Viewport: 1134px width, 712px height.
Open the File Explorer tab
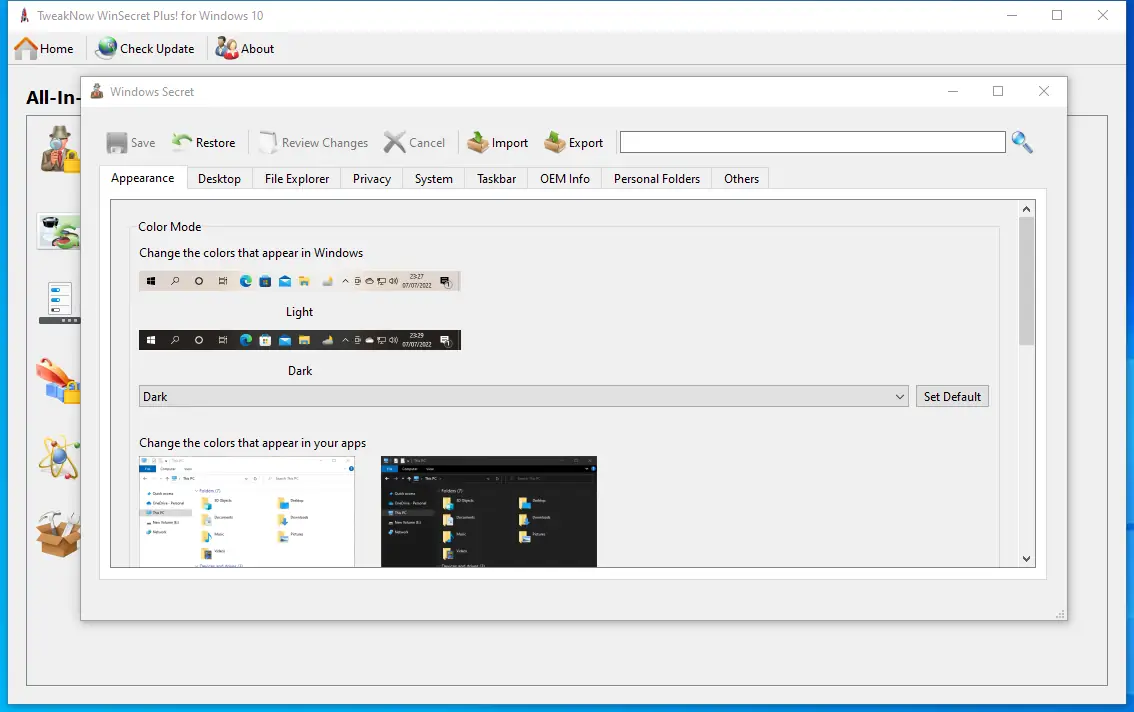297,179
